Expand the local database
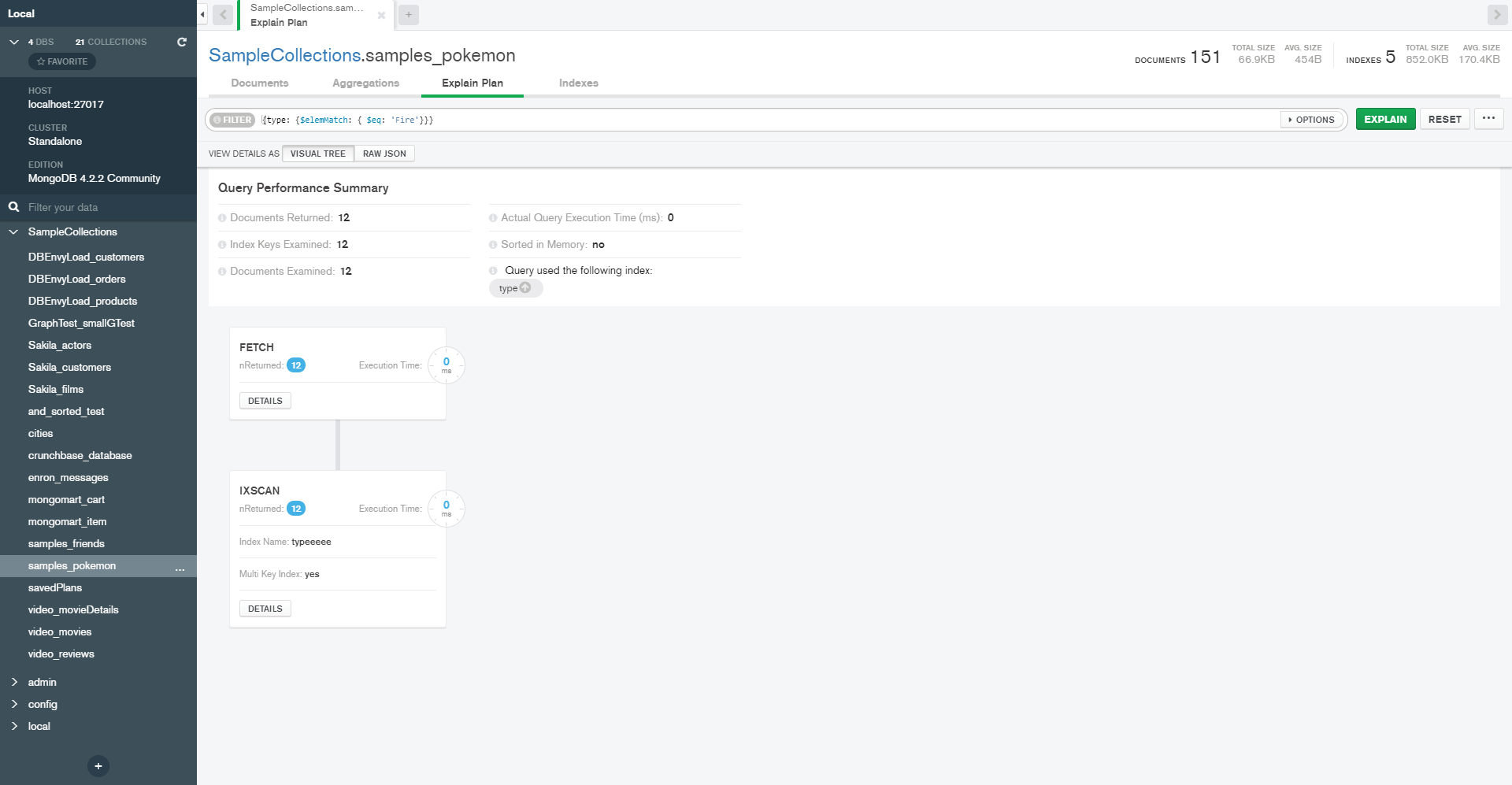This screenshot has height=785, width=1512. click(x=14, y=727)
